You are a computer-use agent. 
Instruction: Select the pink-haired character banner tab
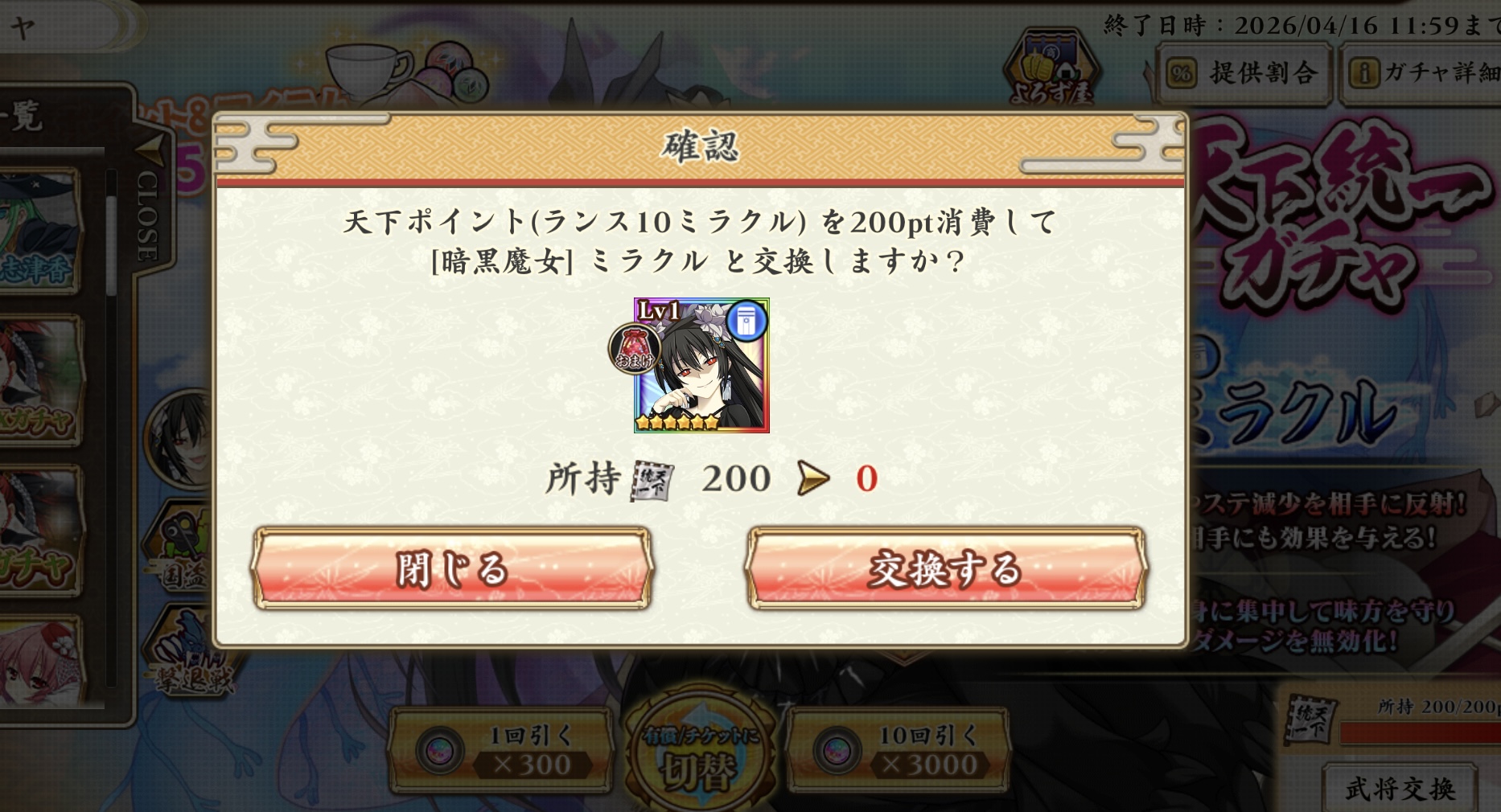click(40, 662)
